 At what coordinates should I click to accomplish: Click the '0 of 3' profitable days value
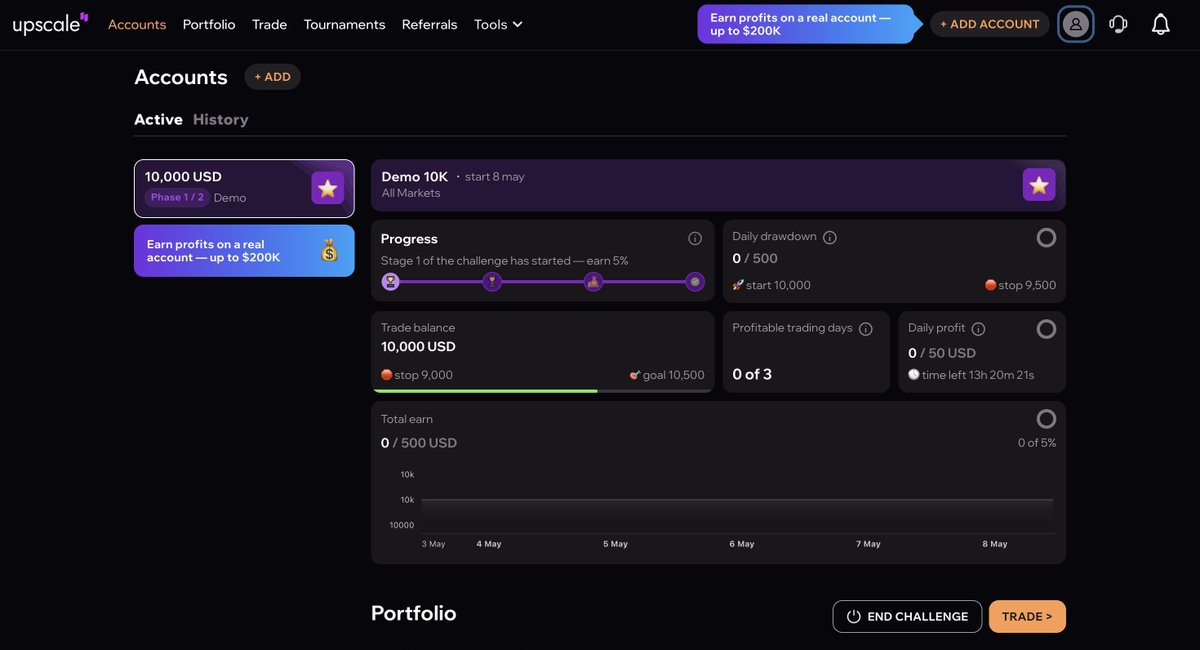752,374
